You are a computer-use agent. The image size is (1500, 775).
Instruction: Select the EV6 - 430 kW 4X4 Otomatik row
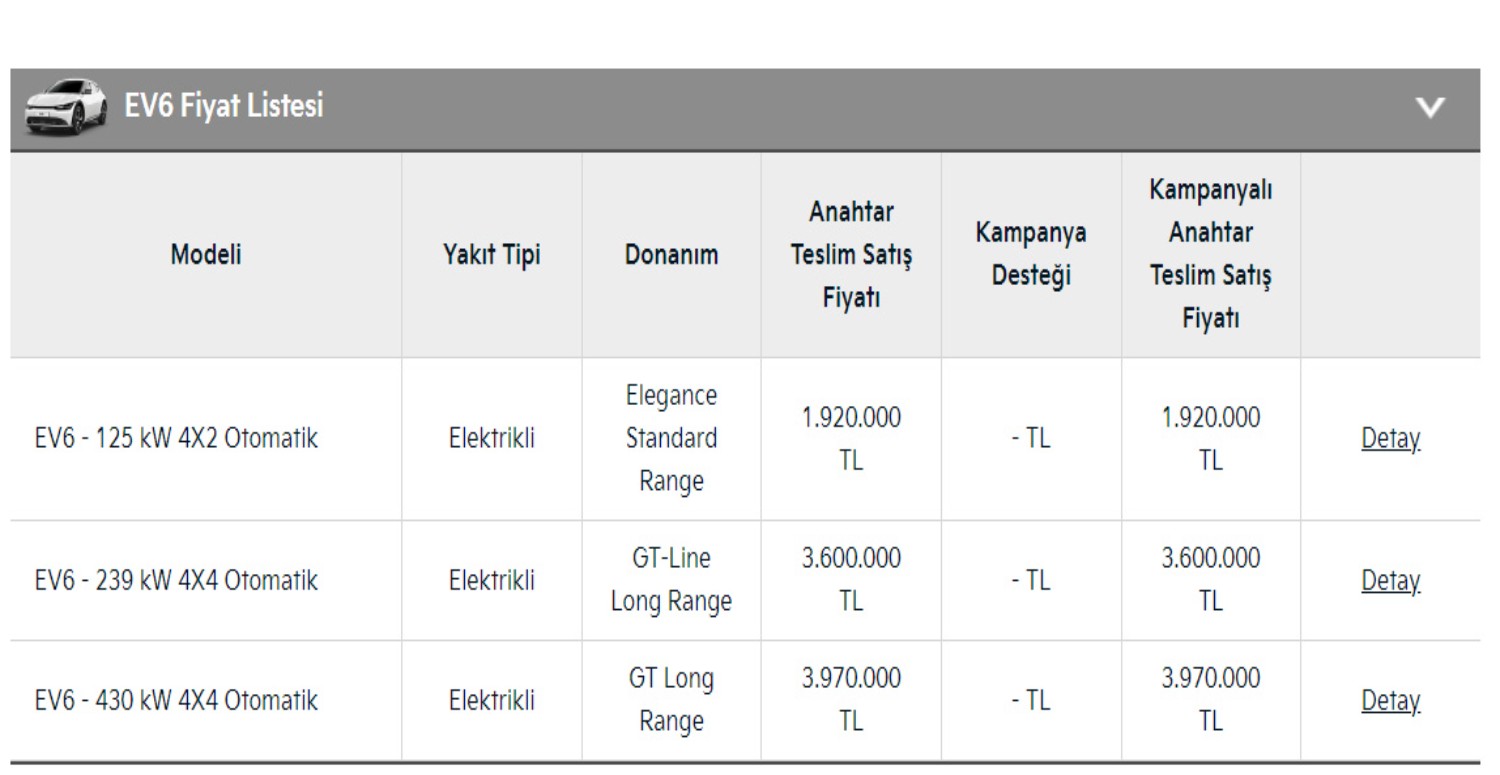click(x=176, y=702)
